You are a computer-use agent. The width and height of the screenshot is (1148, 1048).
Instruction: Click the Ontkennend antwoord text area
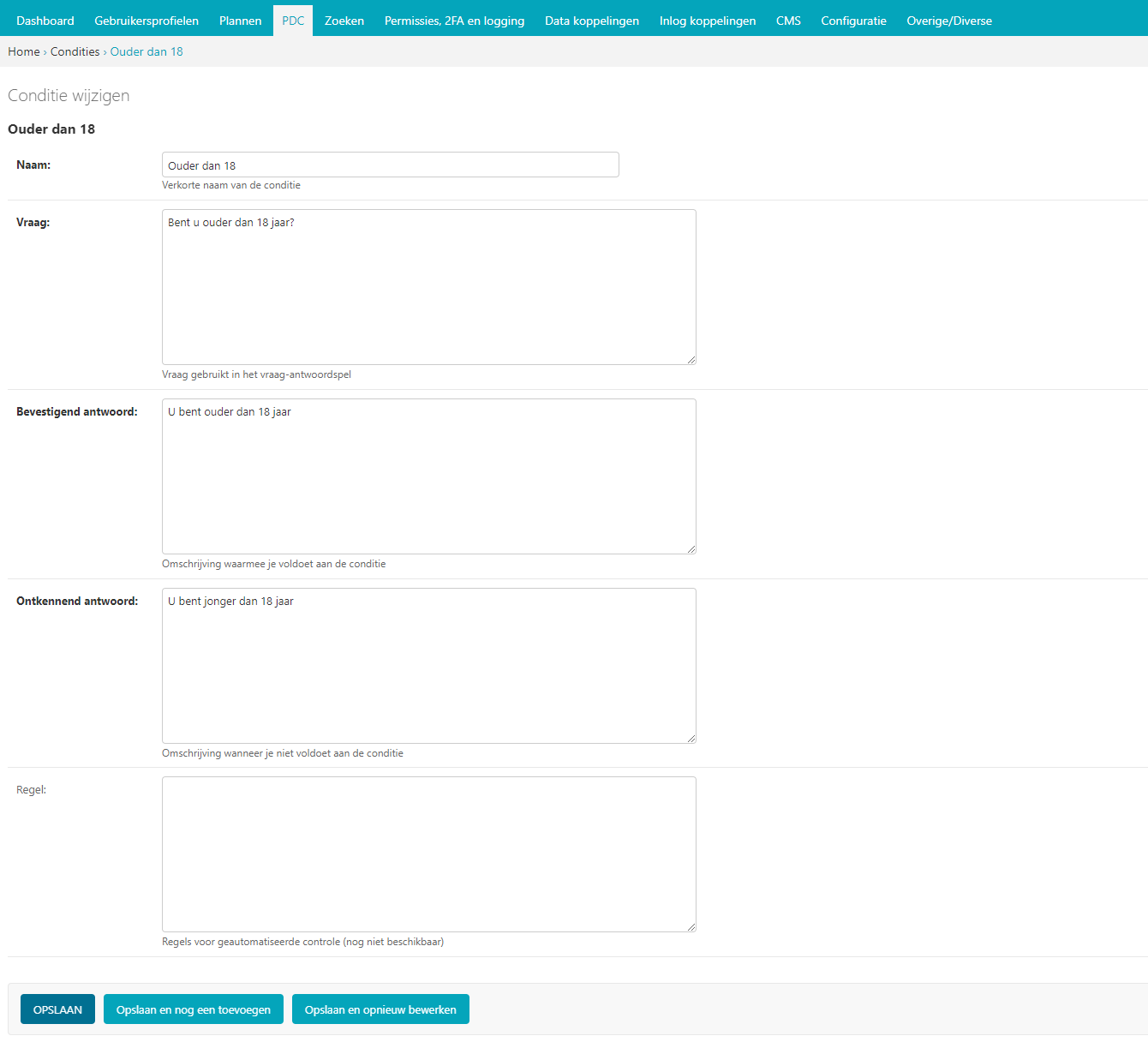[428, 666]
